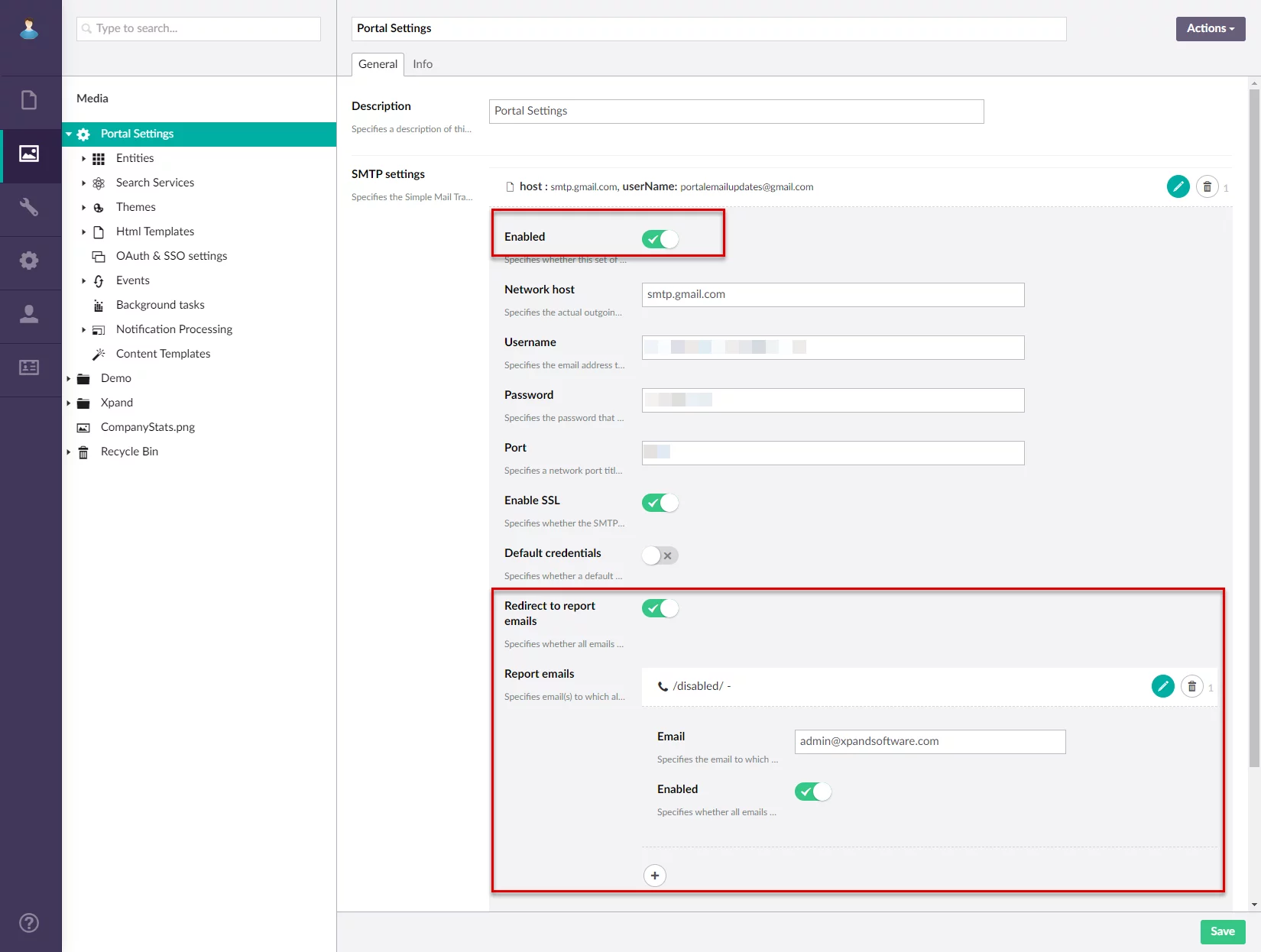This screenshot has width=1261, height=952.
Task: Toggle the Enable SSL switch
Action: pos(660,503)
